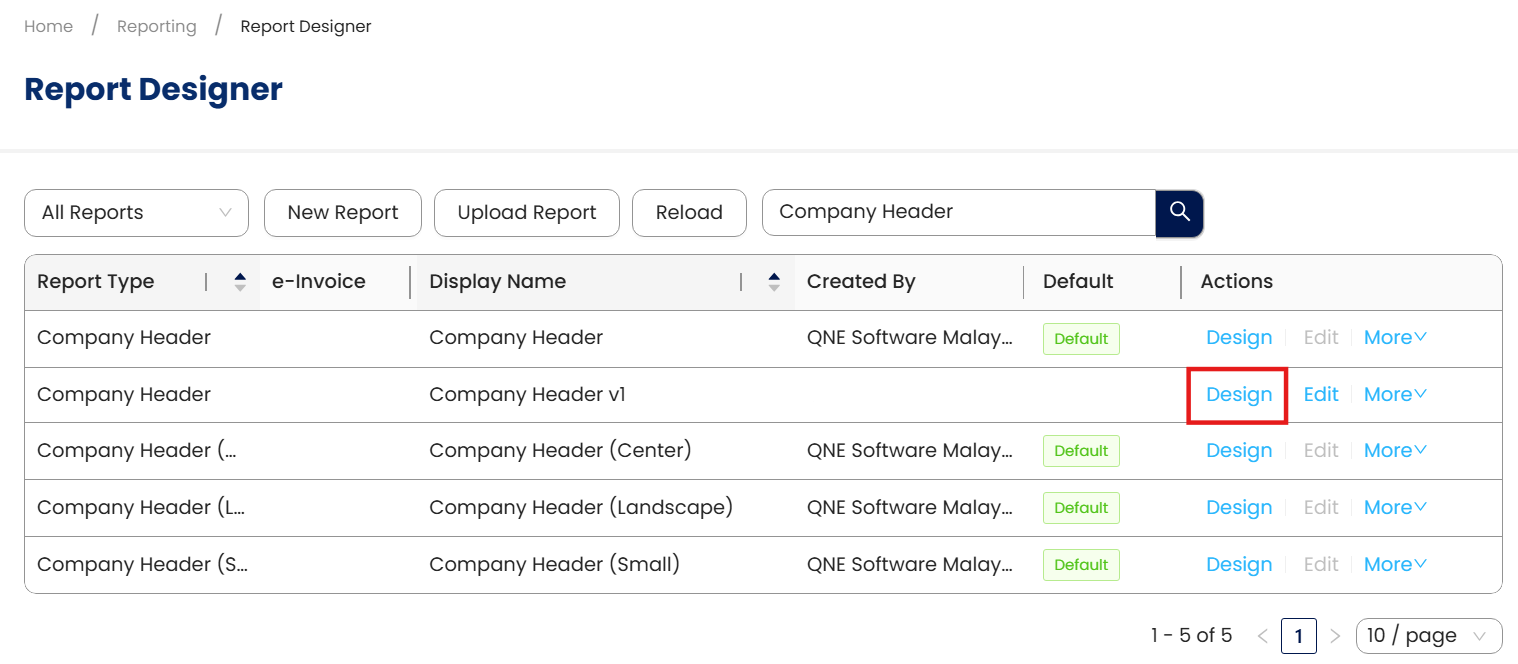Viewport: 1518px width, 664px height.
Task: Open Design for Company Header v1
Action: tap(1238, 395)
